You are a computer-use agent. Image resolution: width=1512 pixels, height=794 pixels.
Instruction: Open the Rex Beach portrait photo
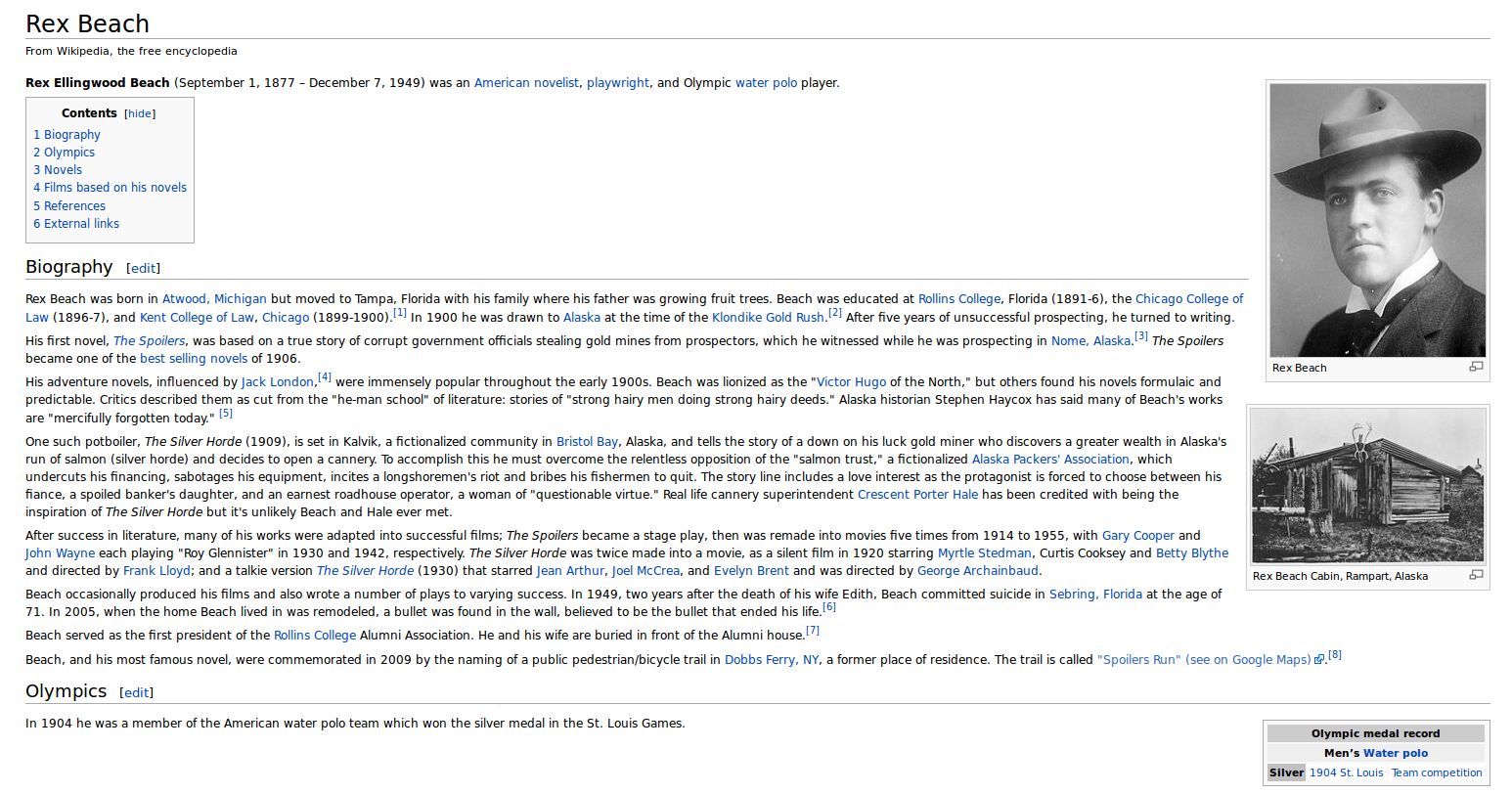[x=1377, y=220]
